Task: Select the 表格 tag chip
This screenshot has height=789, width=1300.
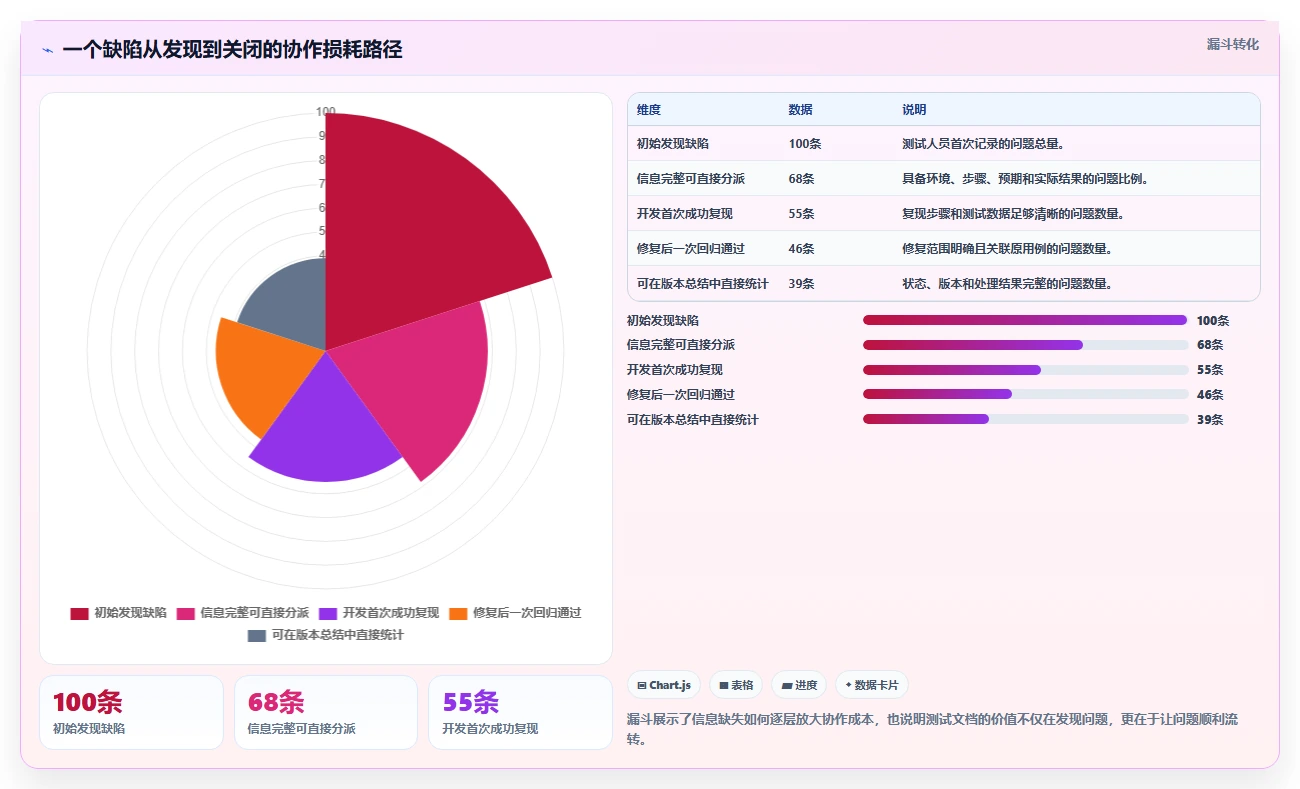Action: click(736, 685)
